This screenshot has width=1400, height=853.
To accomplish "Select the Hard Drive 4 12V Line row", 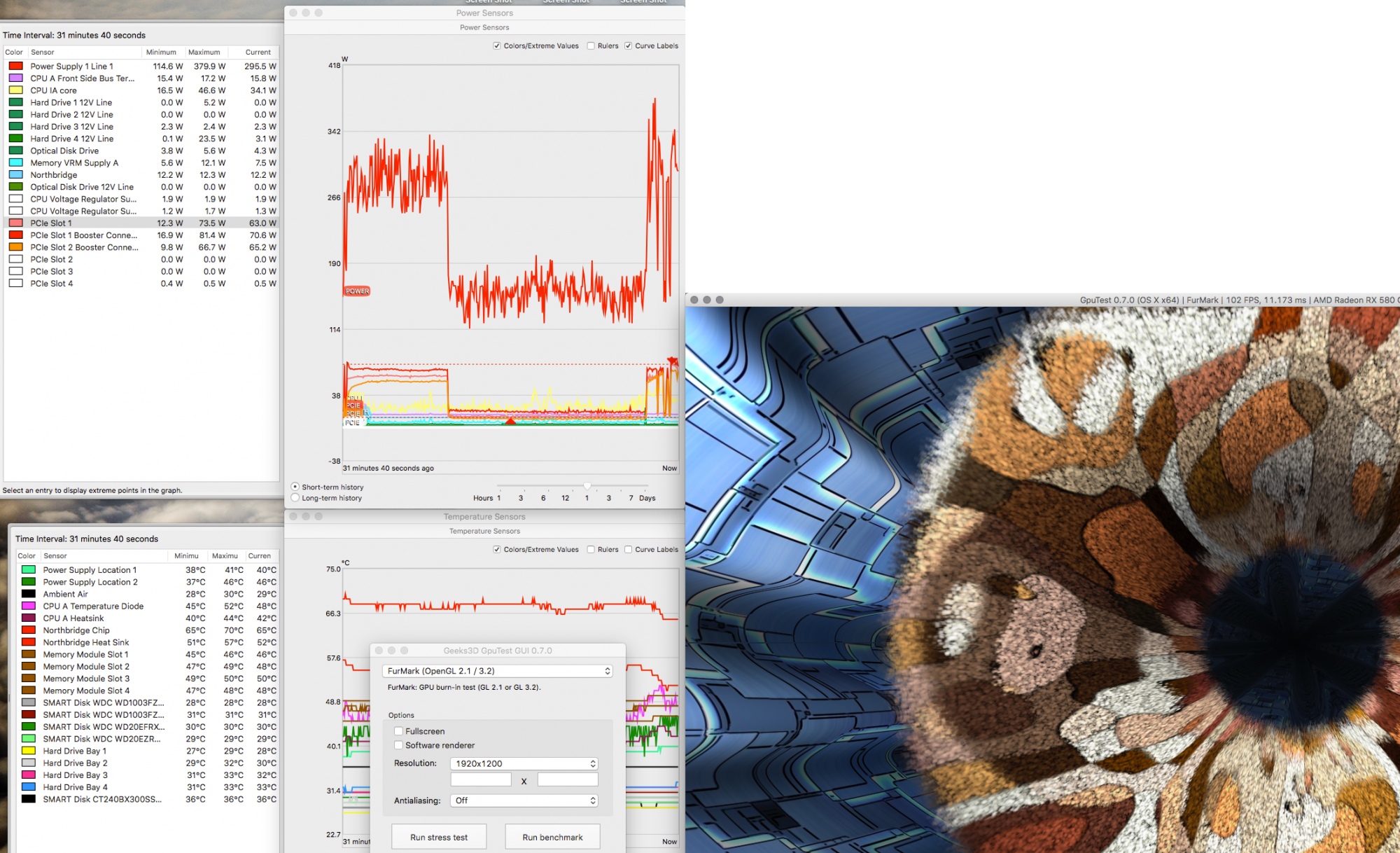I will click(141, 139).
